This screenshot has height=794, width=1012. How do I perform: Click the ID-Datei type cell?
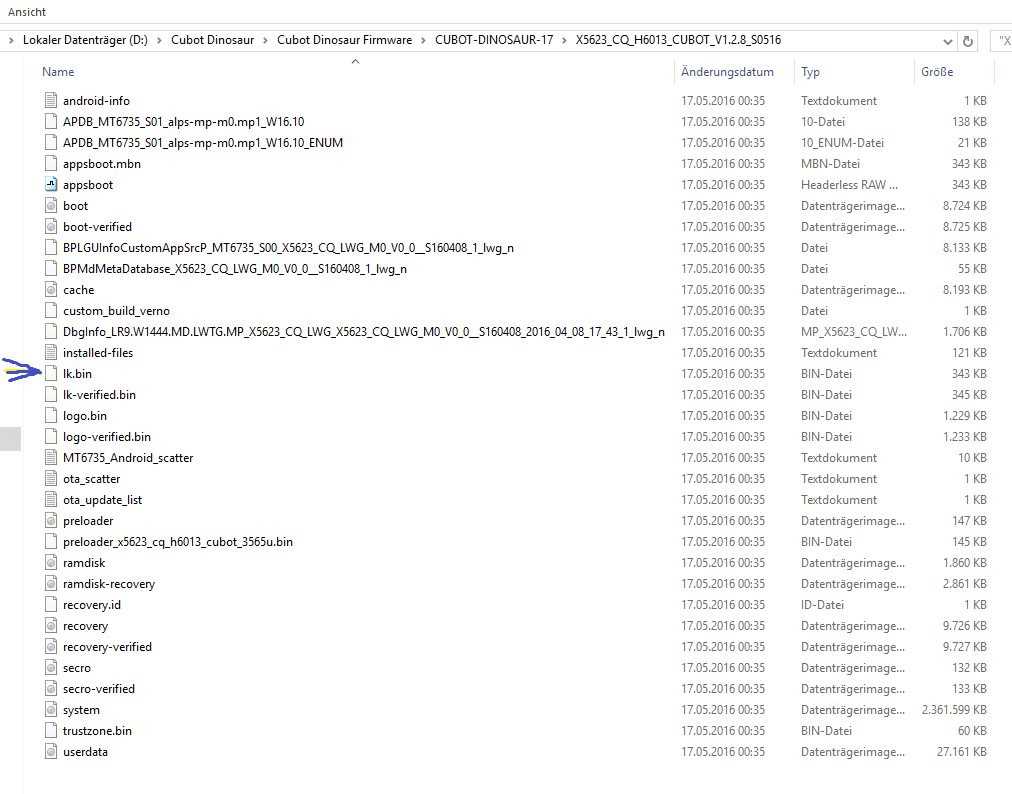tap(822, 604)
